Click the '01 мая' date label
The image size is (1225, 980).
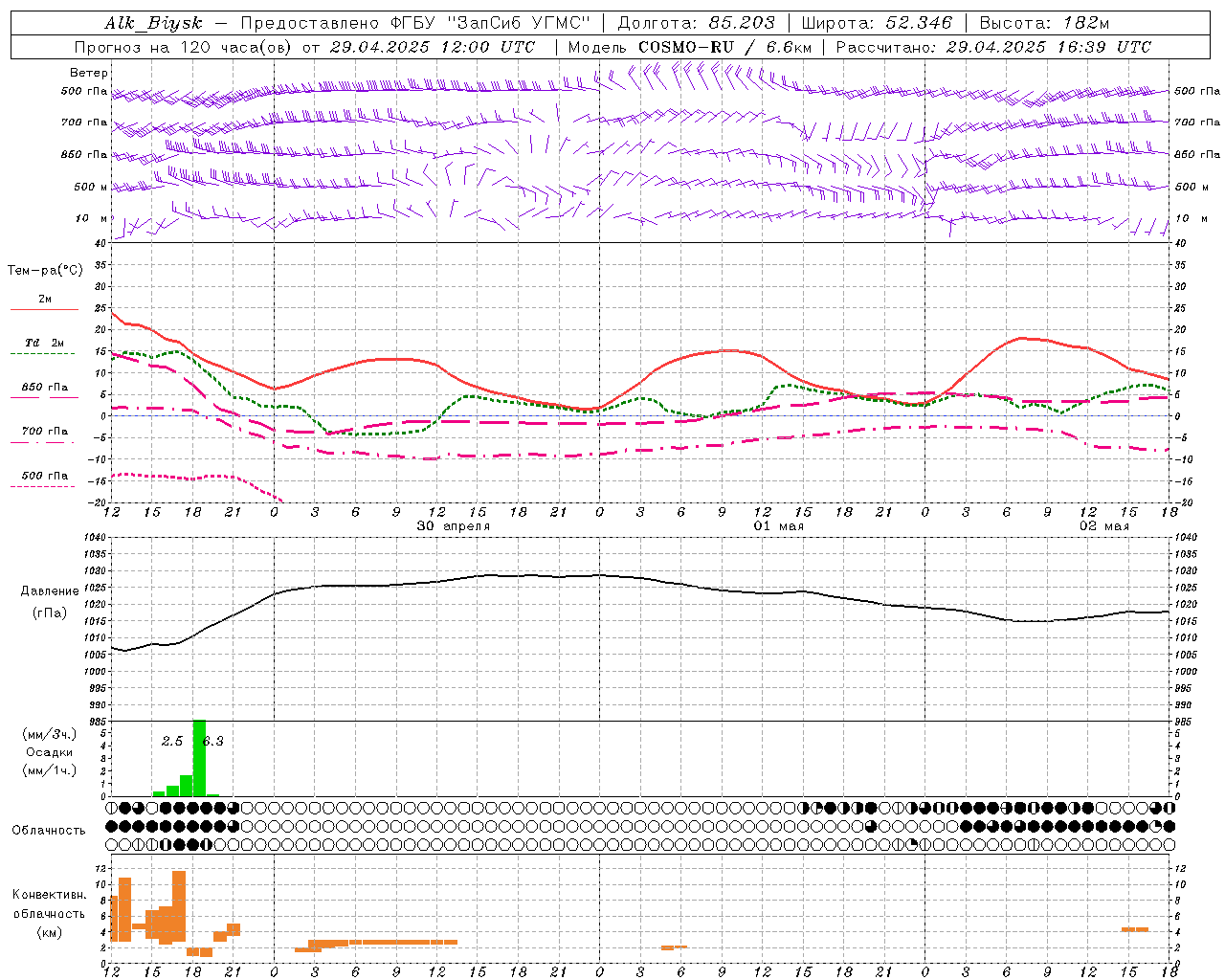point(779,526)
